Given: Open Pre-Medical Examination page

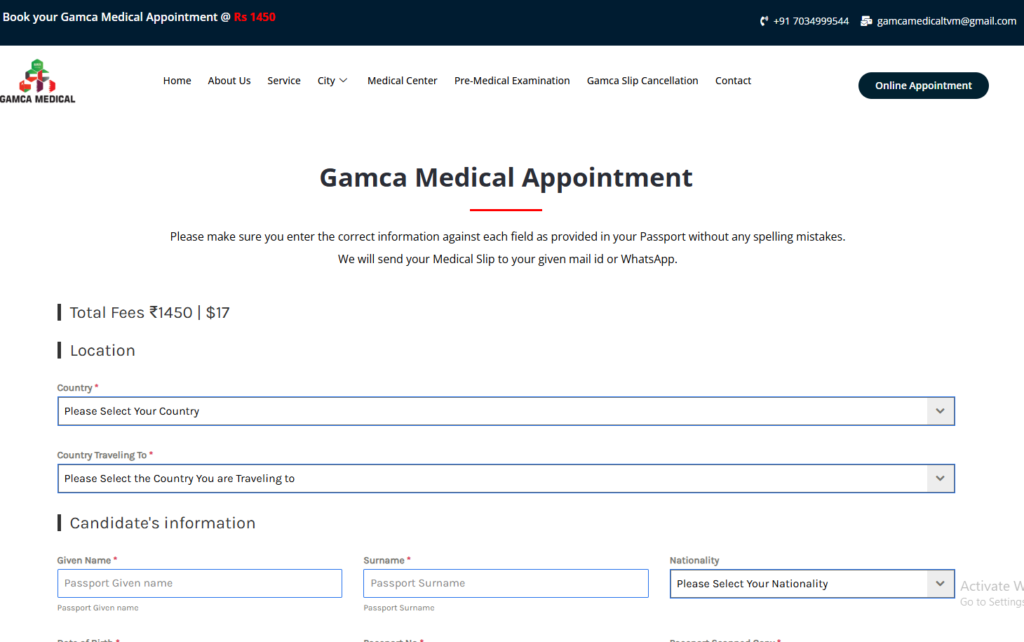Looking at the screenshot, I should (512, 81).
